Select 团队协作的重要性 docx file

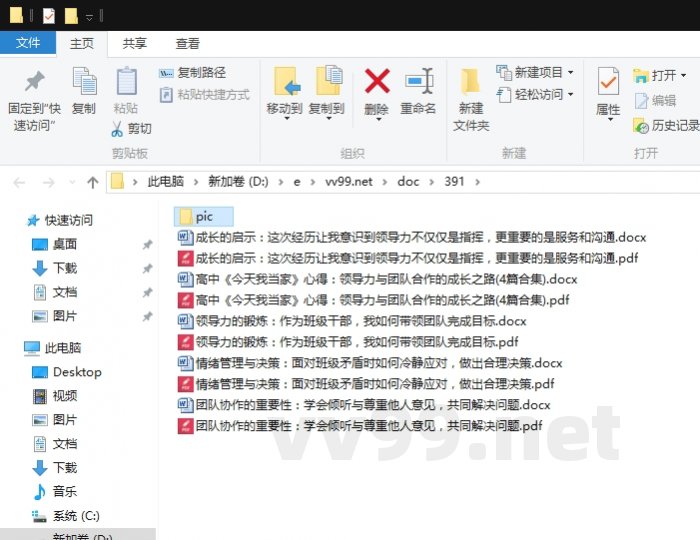(364, 405)
